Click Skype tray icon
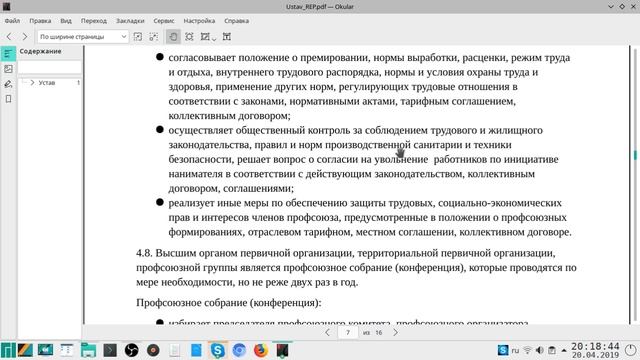 coord(503,350)
